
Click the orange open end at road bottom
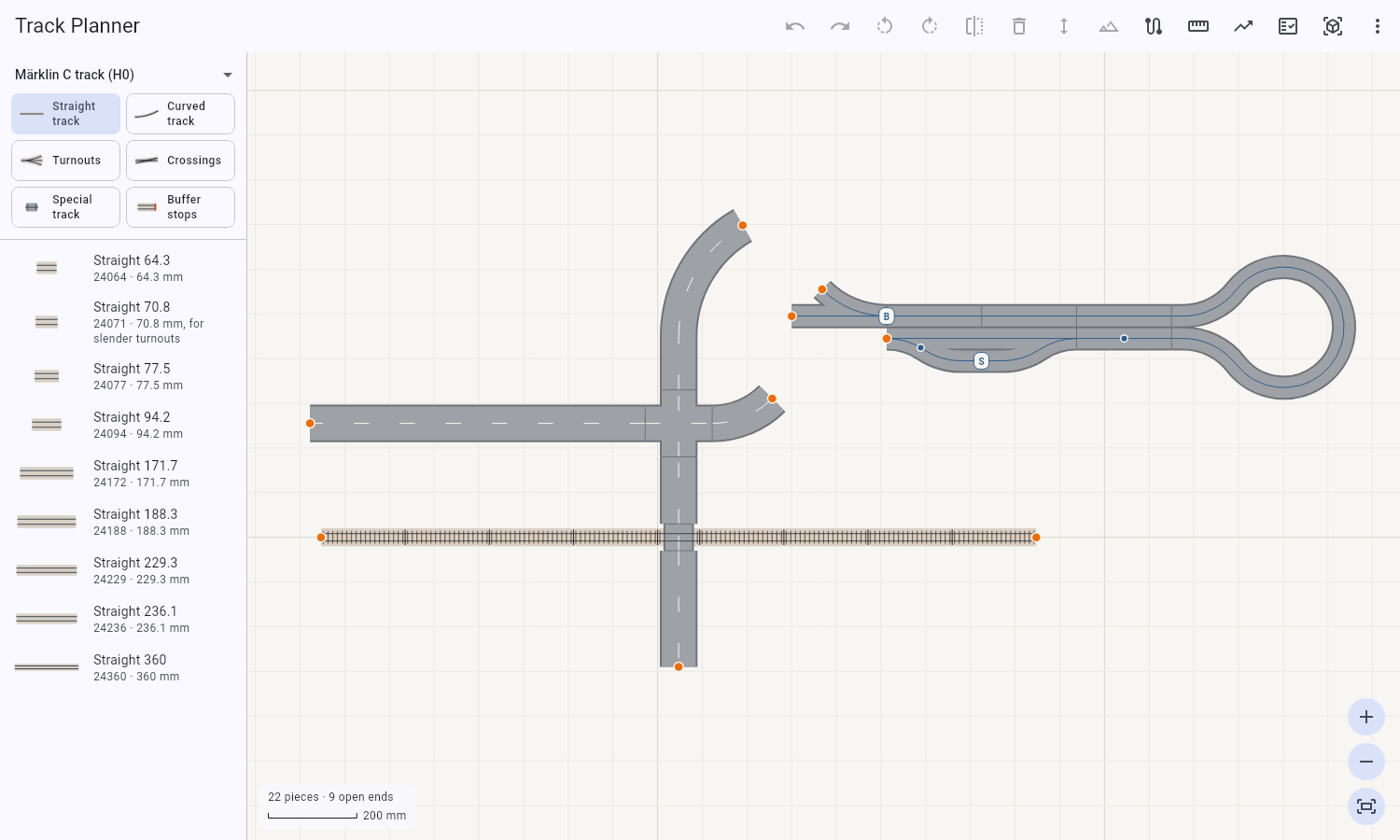(x=679, y=666)
